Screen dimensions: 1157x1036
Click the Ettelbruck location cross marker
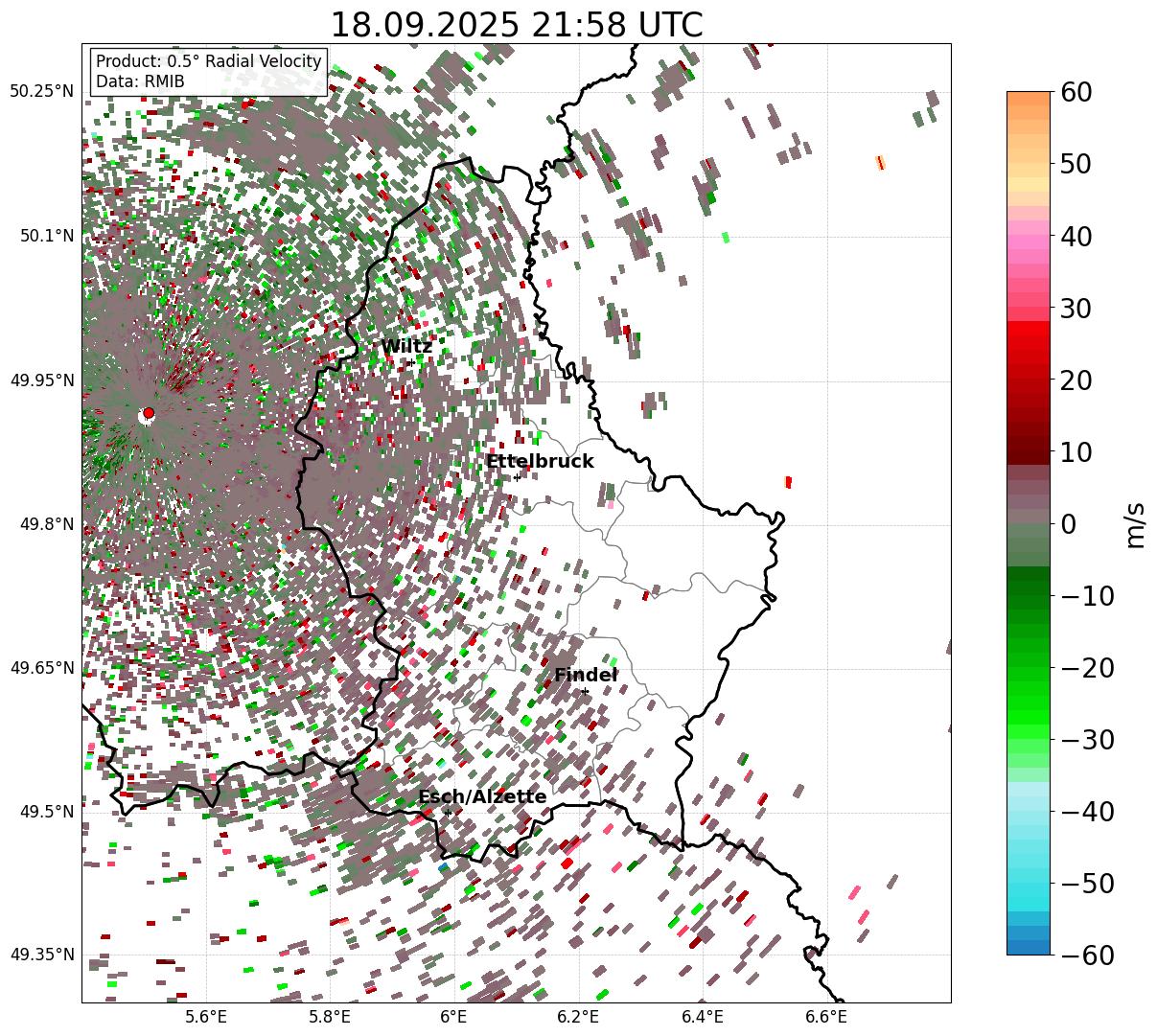tap(517, 477)
